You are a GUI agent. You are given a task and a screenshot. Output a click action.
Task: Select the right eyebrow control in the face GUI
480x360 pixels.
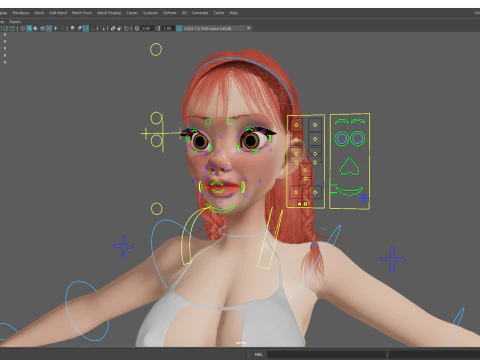[358, 121]
